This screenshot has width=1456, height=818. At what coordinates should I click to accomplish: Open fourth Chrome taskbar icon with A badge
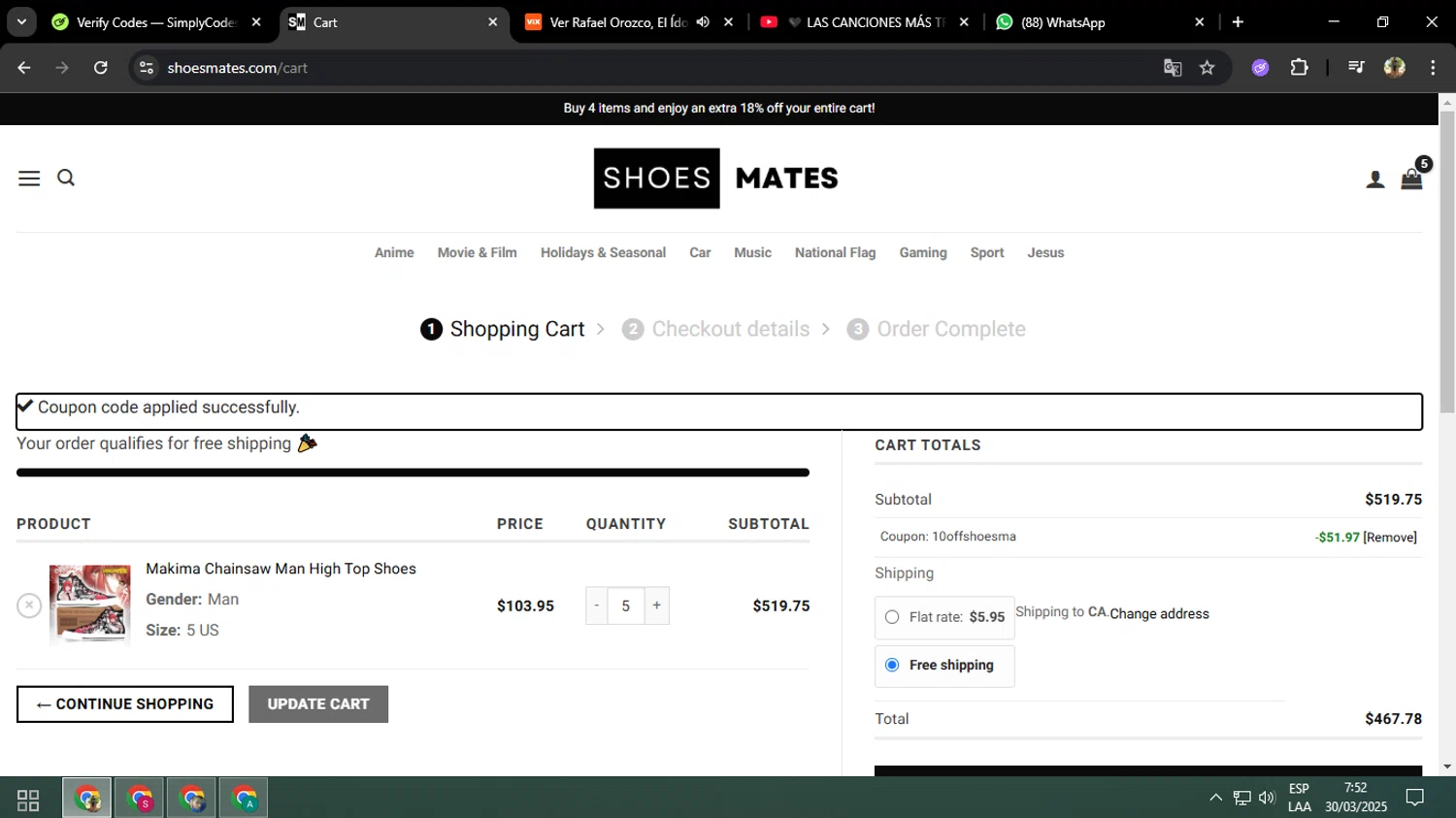(x=244, y=799)
